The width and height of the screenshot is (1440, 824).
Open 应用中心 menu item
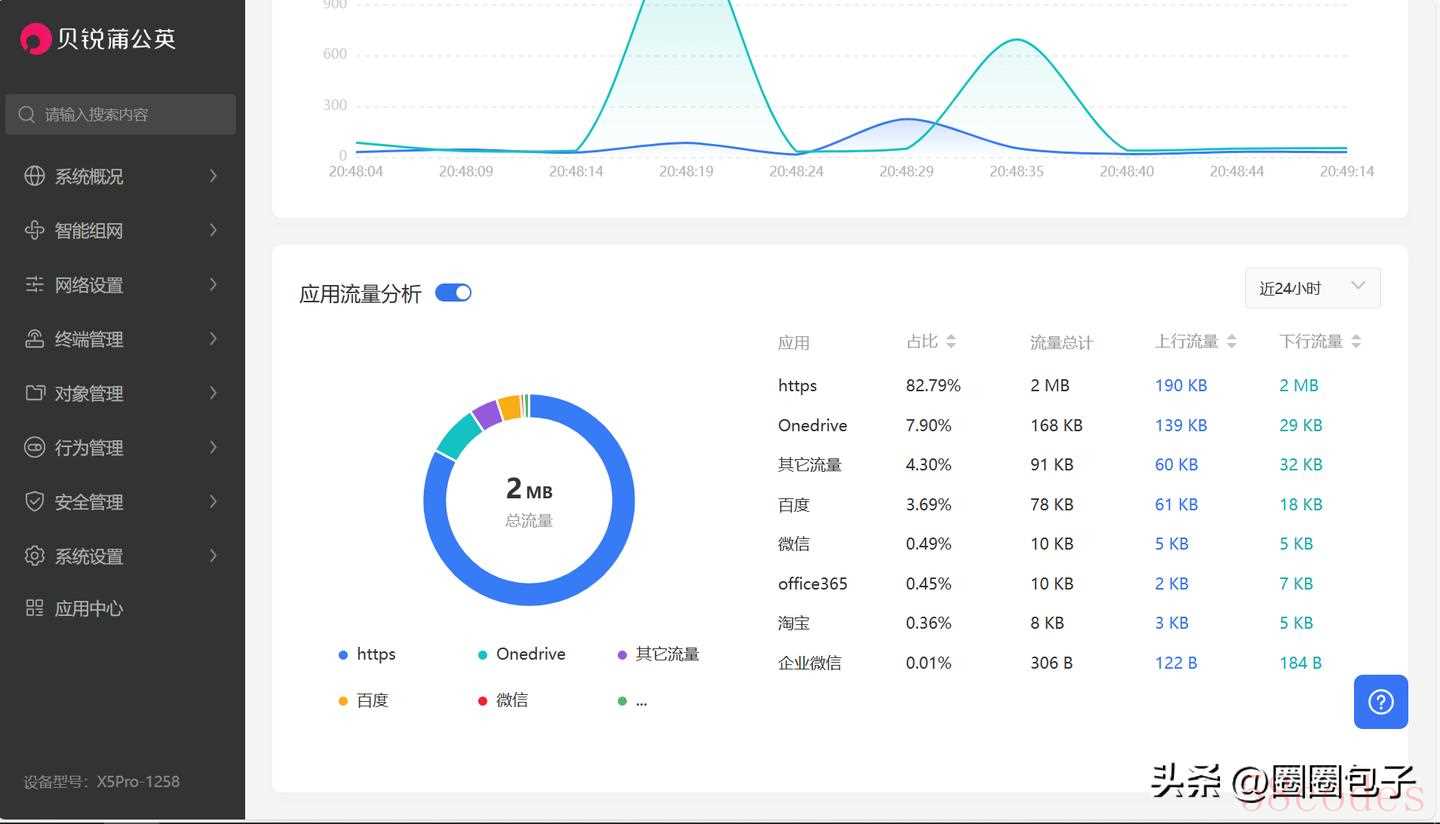[x=122, y=608]
